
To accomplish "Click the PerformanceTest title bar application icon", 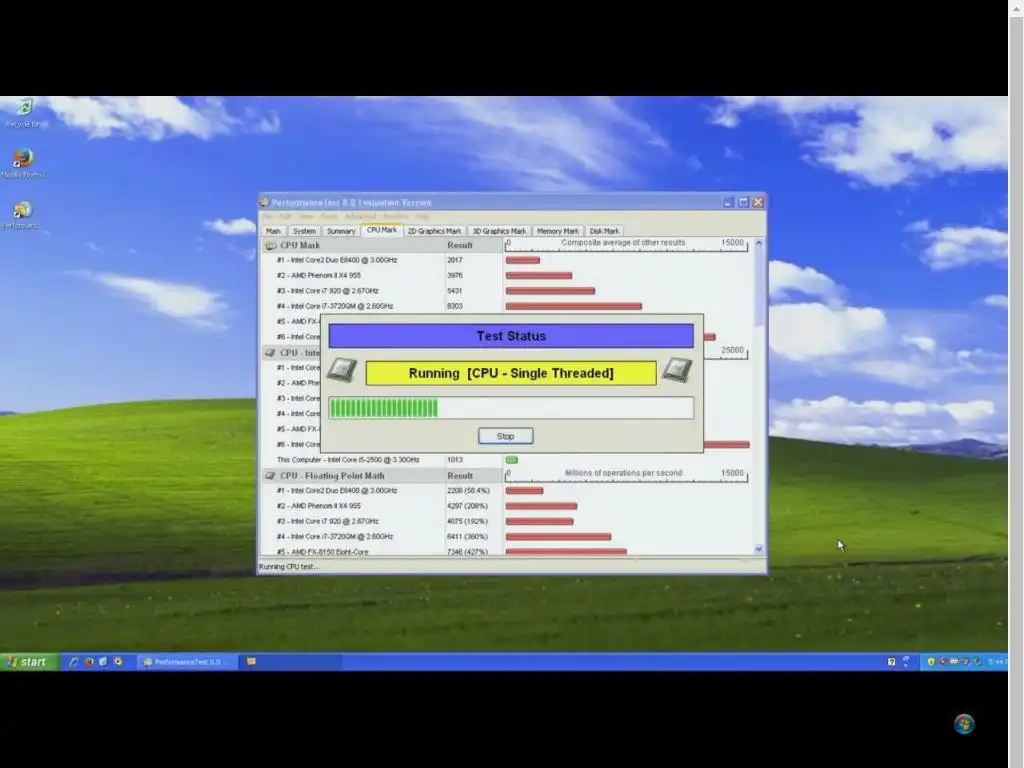I will 264,202.
